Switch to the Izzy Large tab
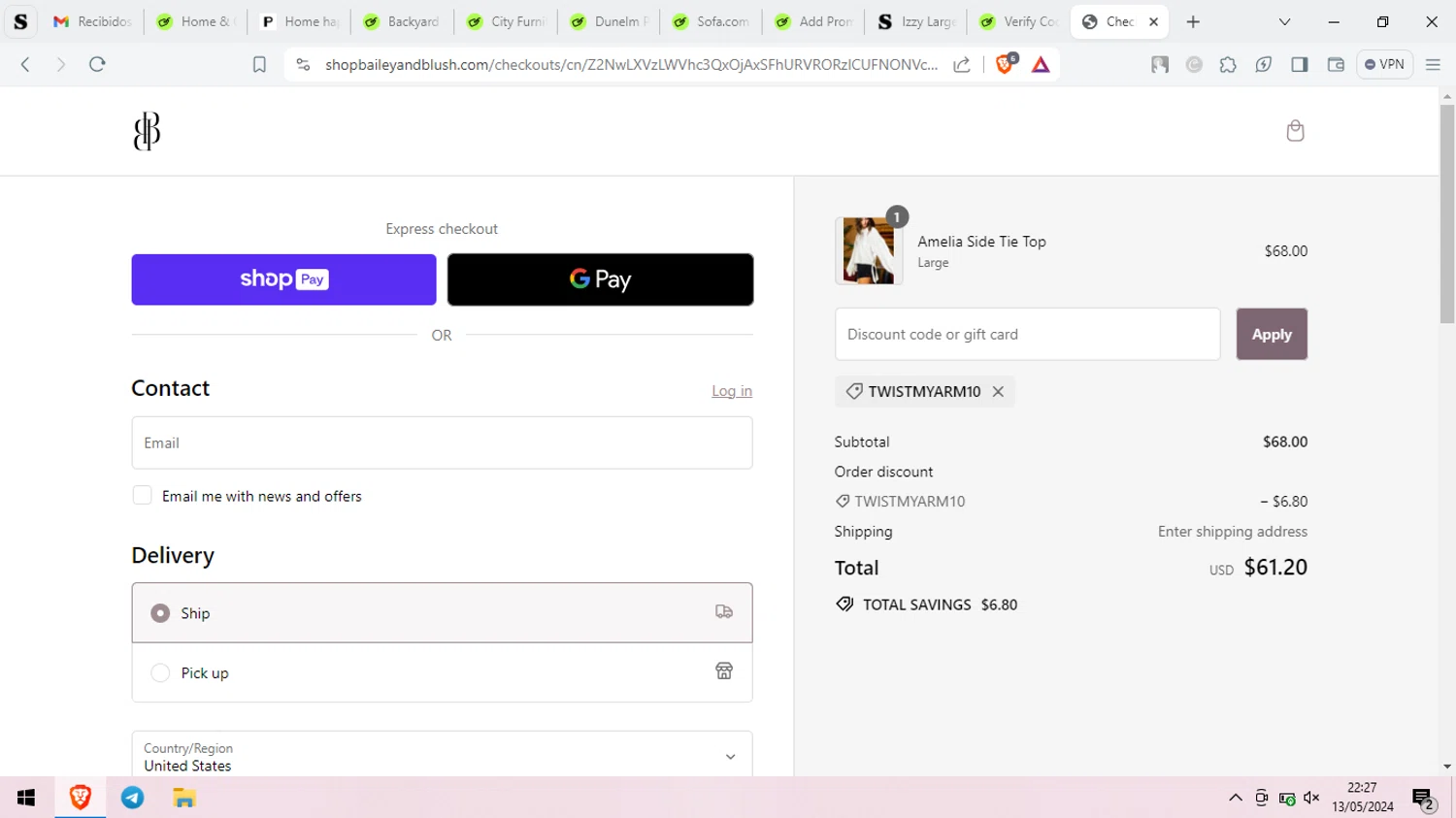This screenshot has height=818, width=1456. coord(918,21)
